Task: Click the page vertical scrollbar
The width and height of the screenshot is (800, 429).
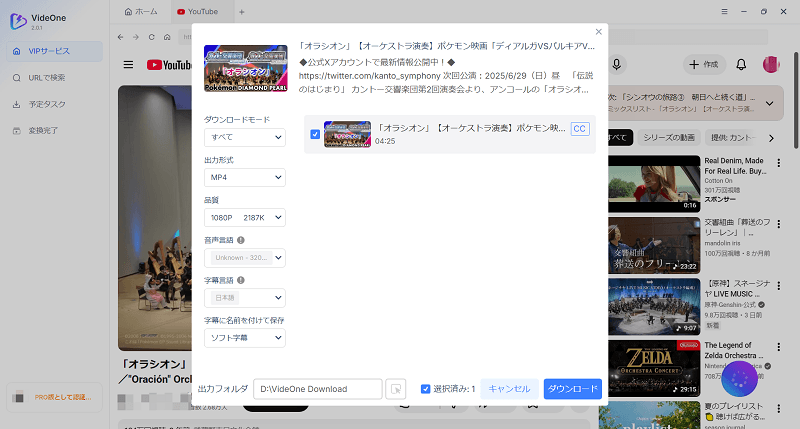Action: click(795, 99)
